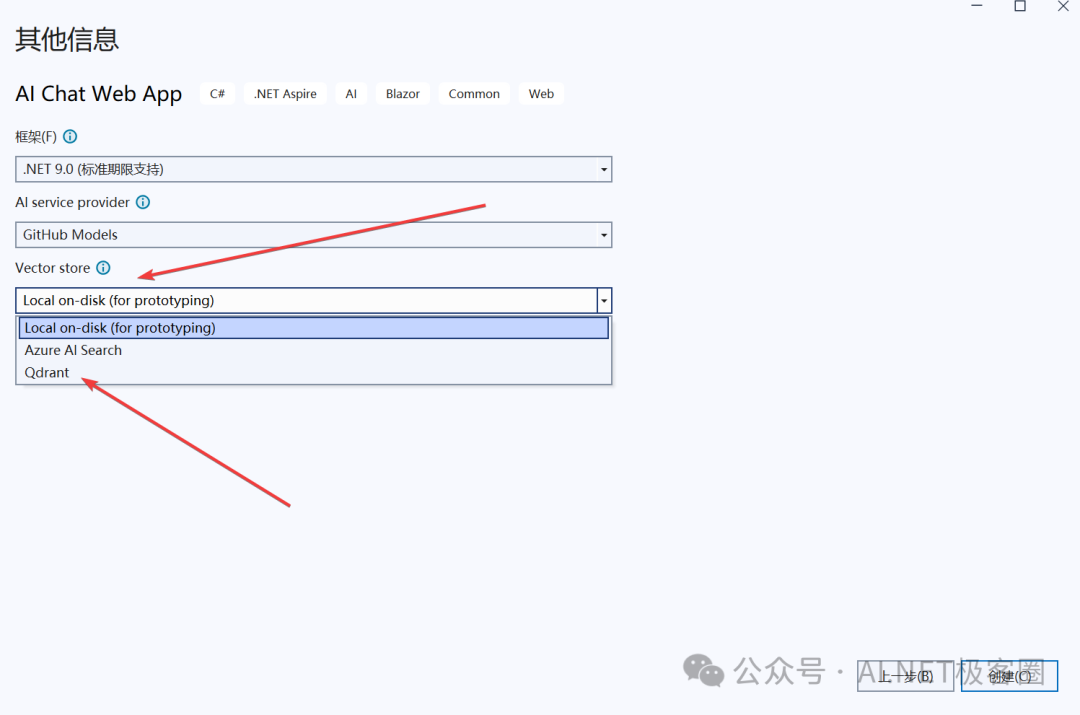Minimize the dialog window
1080x715 pixels.
(x=977, y=6)
